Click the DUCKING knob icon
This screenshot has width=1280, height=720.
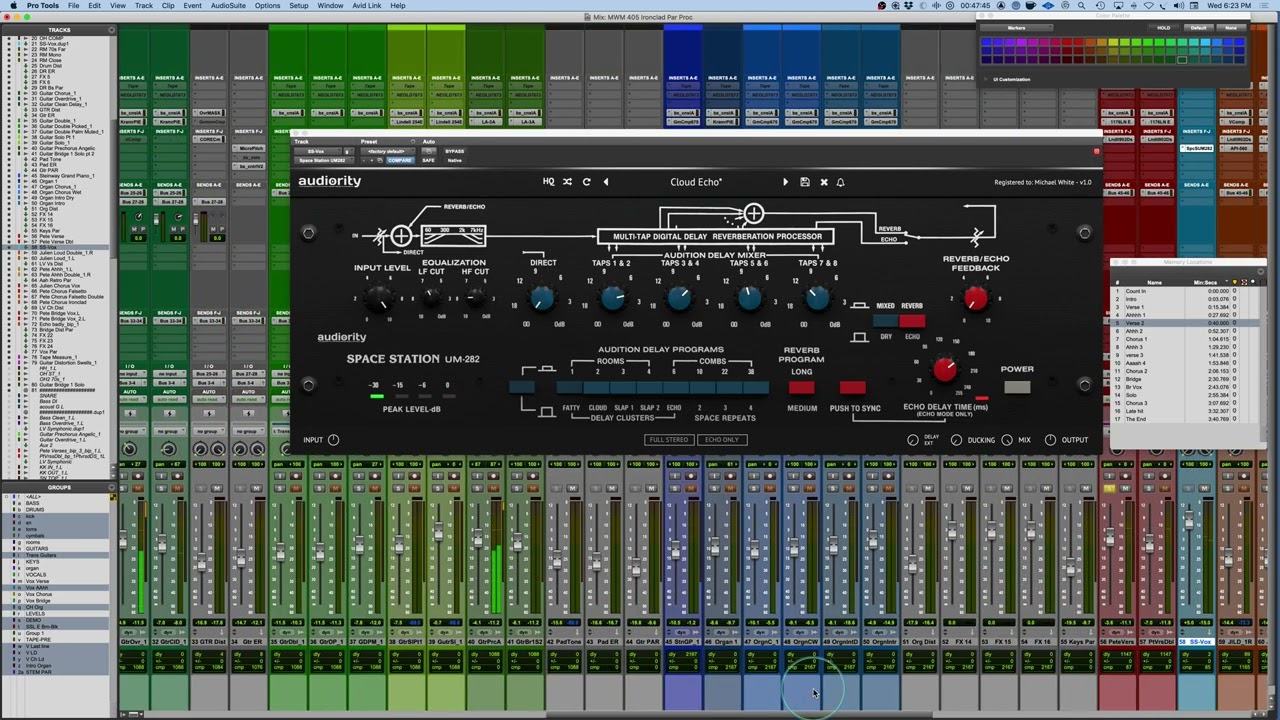(x=956, y=440)
